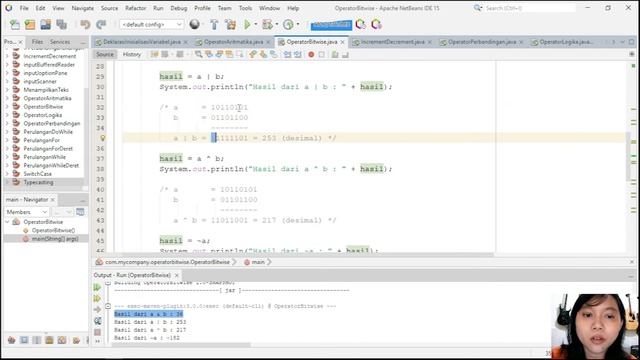This screenshot has width=640, height=360.
Task: Close the Output Run tab
Action: [x=176, y=275]
